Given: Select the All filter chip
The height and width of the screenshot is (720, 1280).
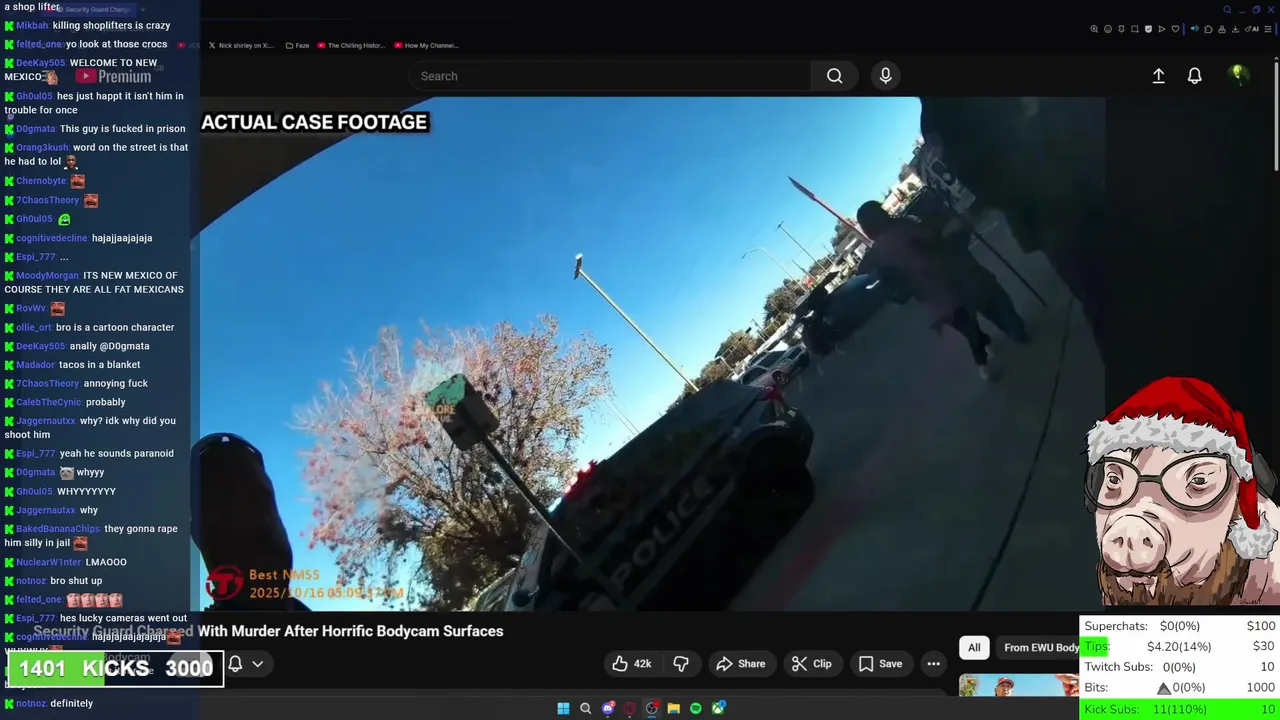Looking at the screenshot, I should coord(974,647).
